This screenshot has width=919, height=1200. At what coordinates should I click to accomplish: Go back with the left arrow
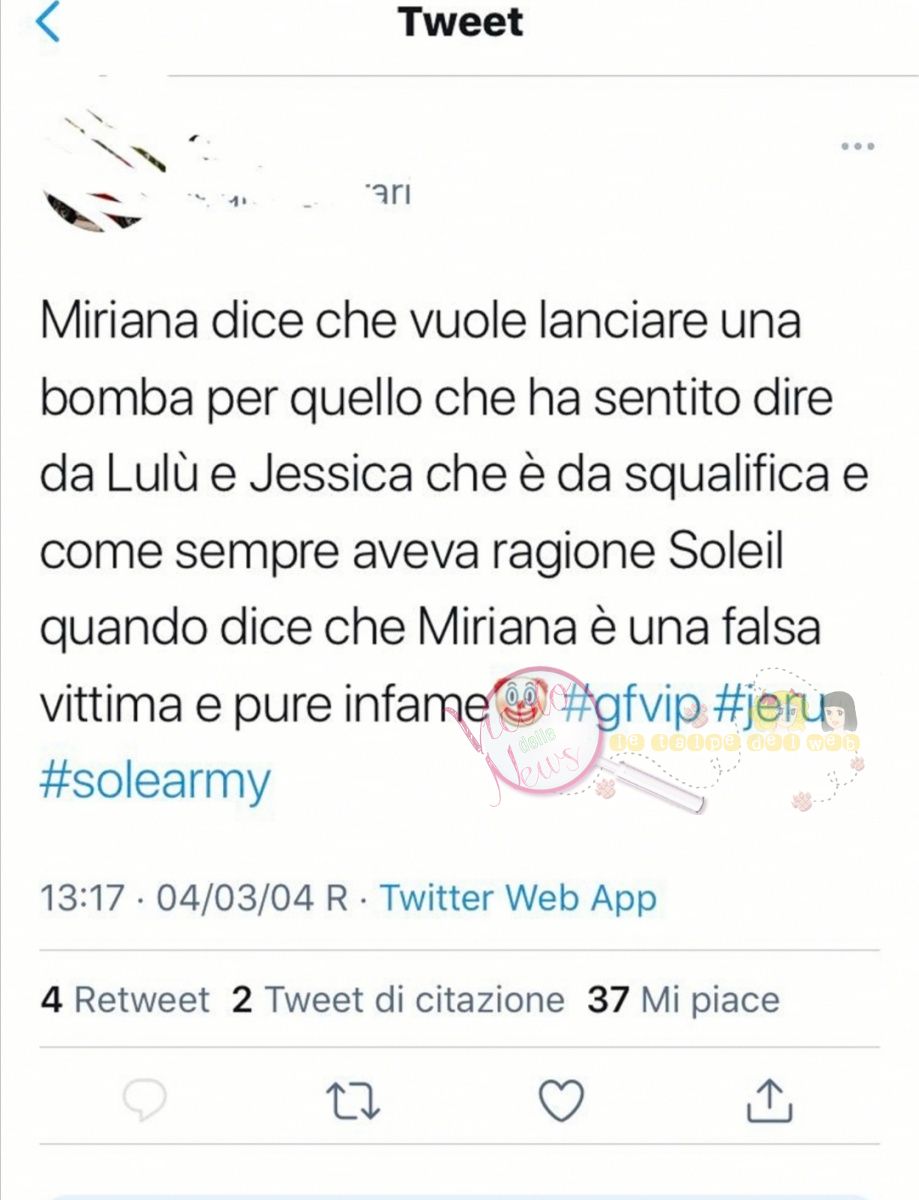[47, 22]
